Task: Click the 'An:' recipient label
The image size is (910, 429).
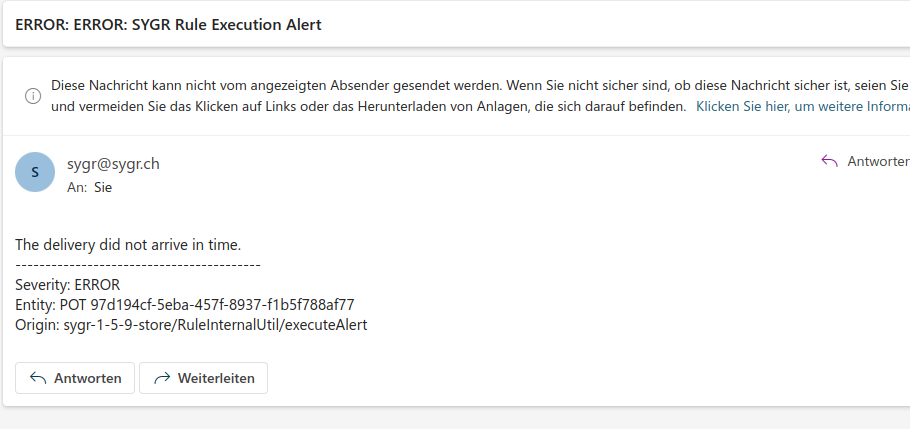Action: (x=78, y=188)
